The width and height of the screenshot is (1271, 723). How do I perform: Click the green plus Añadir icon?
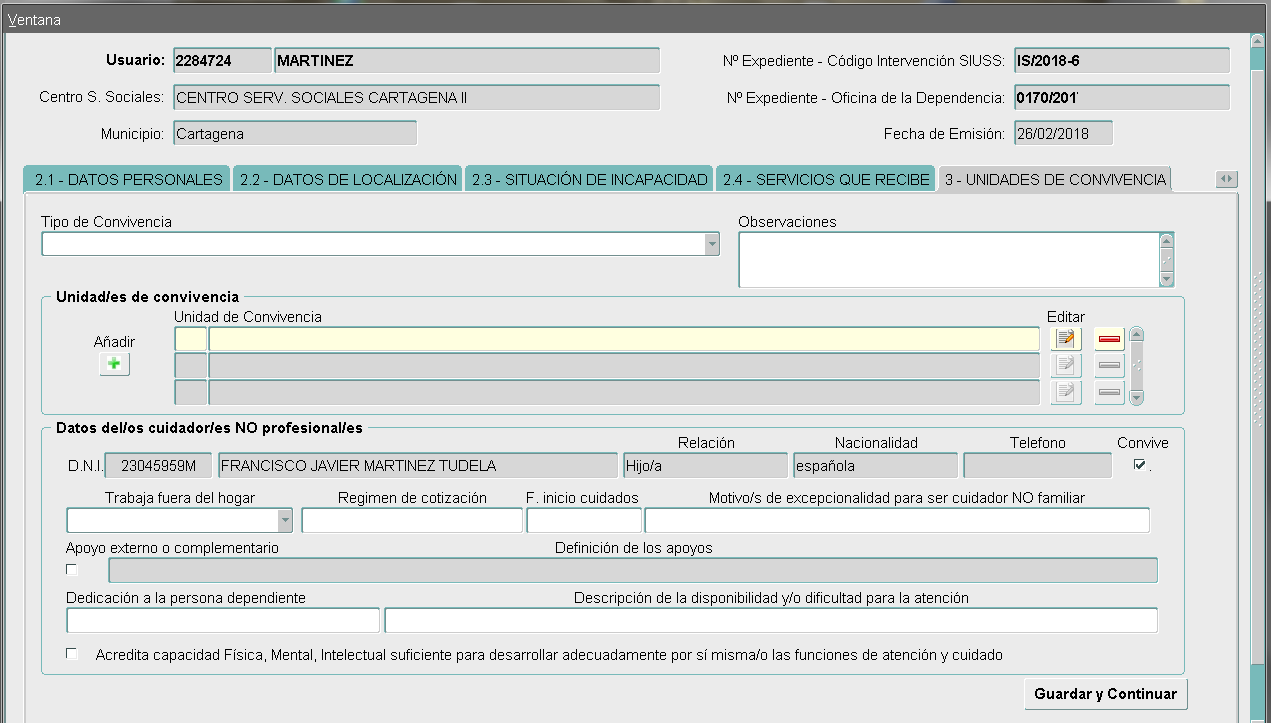tap(114, 365)
